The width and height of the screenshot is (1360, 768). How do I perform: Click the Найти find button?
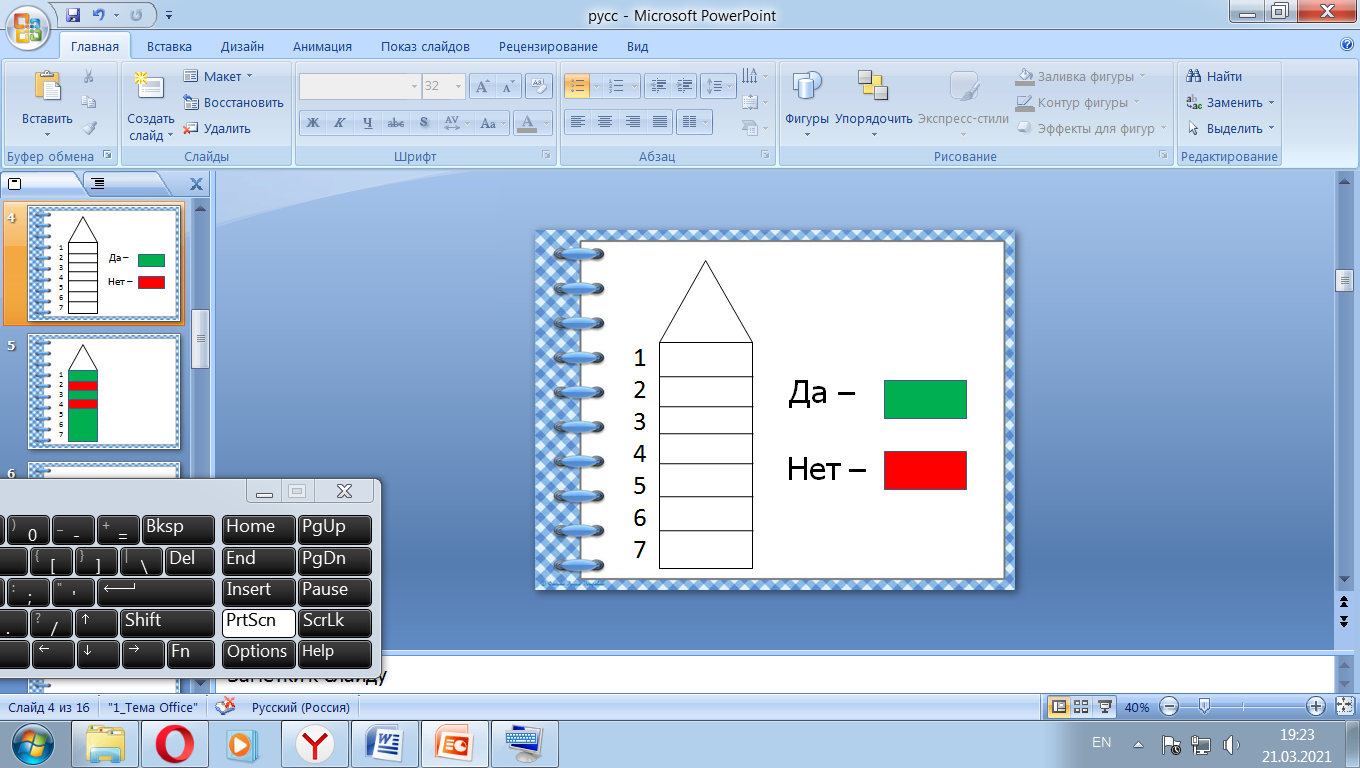point(1214,76)
